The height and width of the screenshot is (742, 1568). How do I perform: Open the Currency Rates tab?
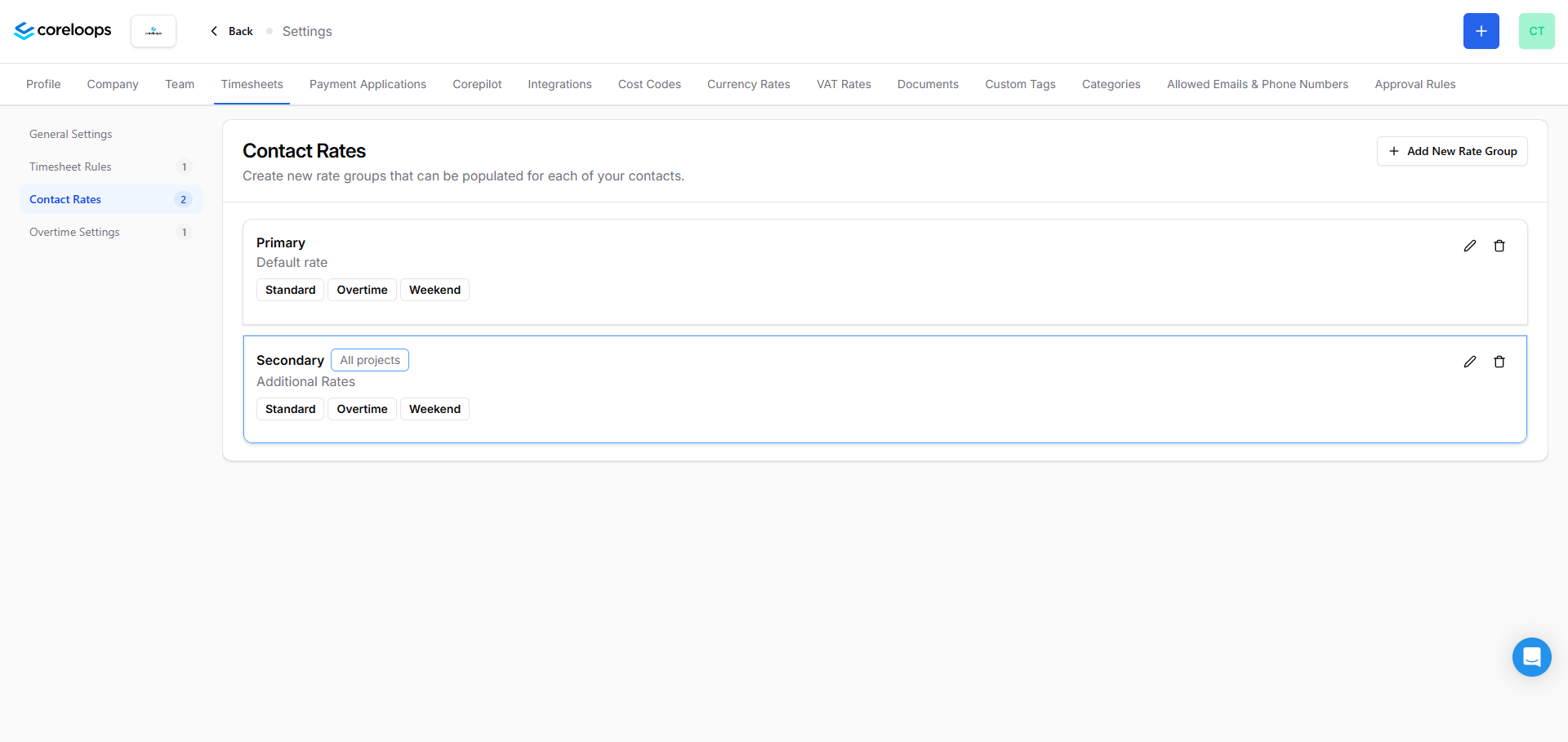coord(748,84)
